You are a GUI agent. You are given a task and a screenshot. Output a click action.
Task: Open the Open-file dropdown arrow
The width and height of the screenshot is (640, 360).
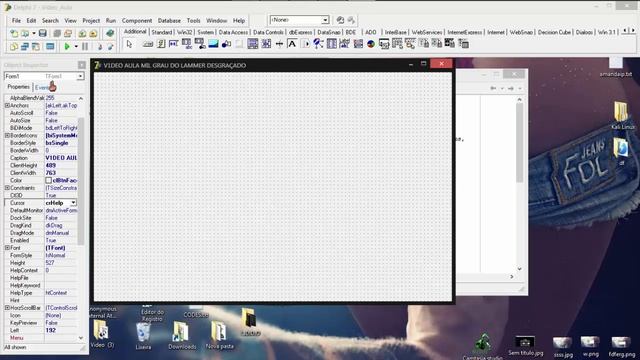33,33
